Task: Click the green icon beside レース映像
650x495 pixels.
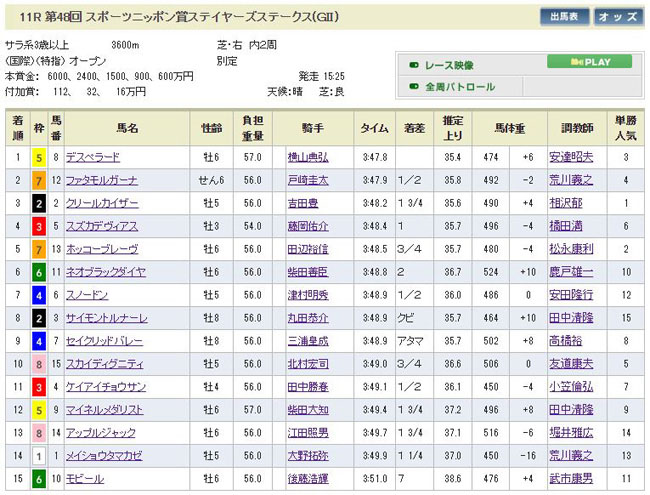Action: 413,64
